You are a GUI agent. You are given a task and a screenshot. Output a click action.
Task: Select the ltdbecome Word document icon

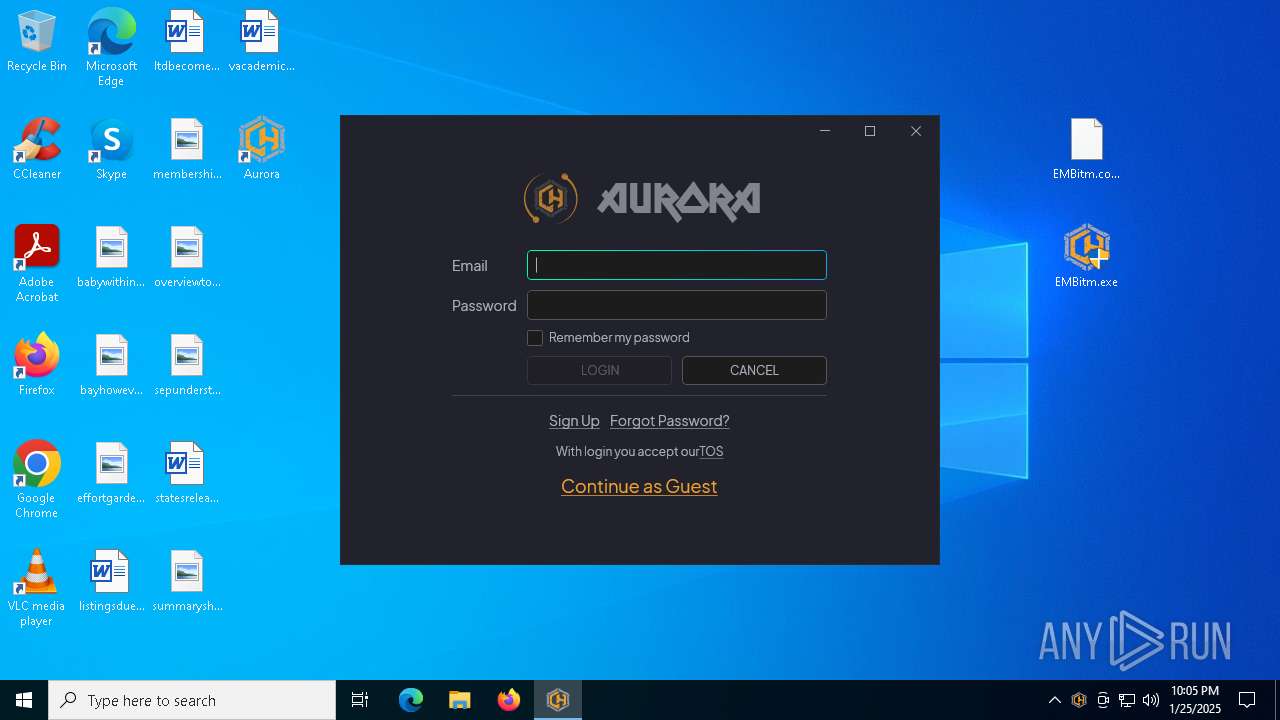(x=186, y=42)
